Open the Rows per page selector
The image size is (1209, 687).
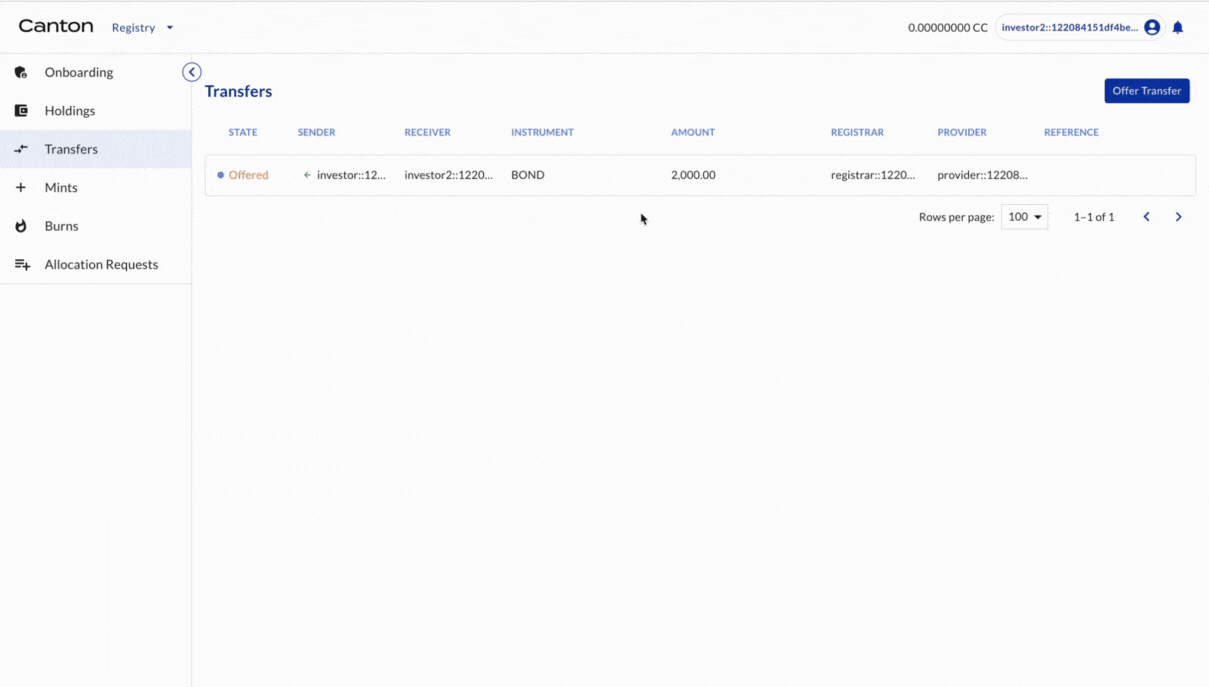click(x=1024, y=216)
